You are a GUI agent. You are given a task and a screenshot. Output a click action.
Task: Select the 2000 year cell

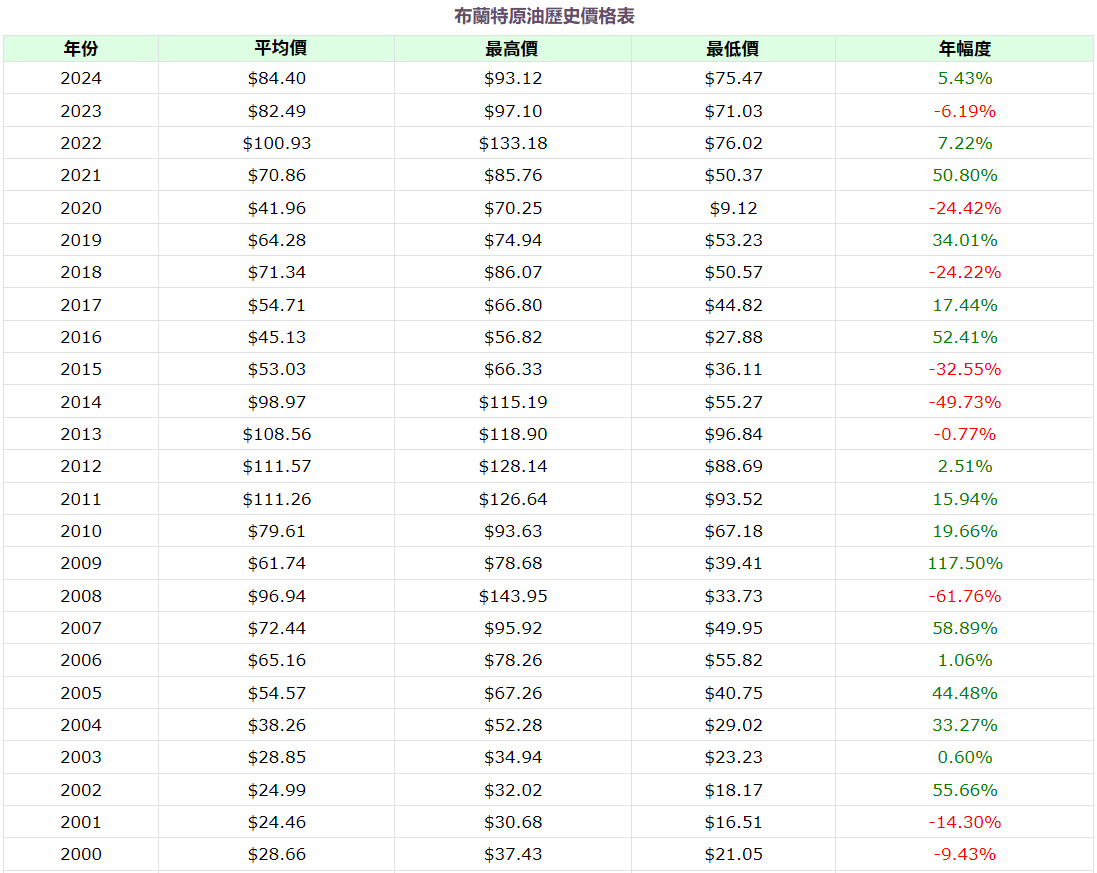pos(81,854)
